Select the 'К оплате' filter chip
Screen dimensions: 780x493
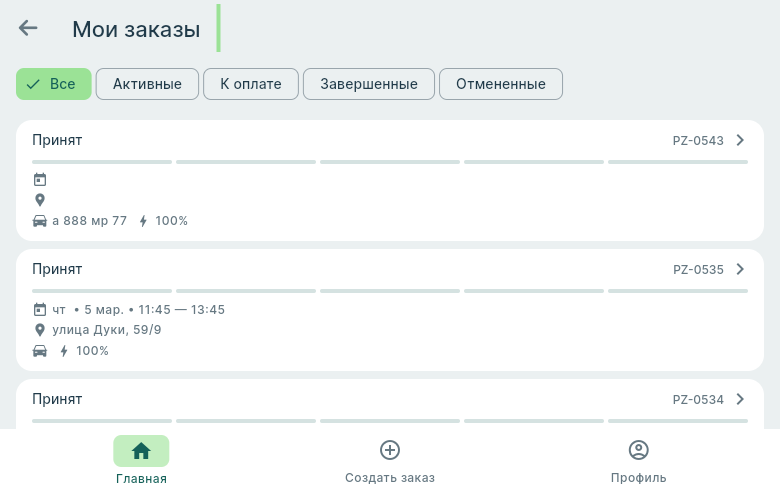tap(250, 84)
